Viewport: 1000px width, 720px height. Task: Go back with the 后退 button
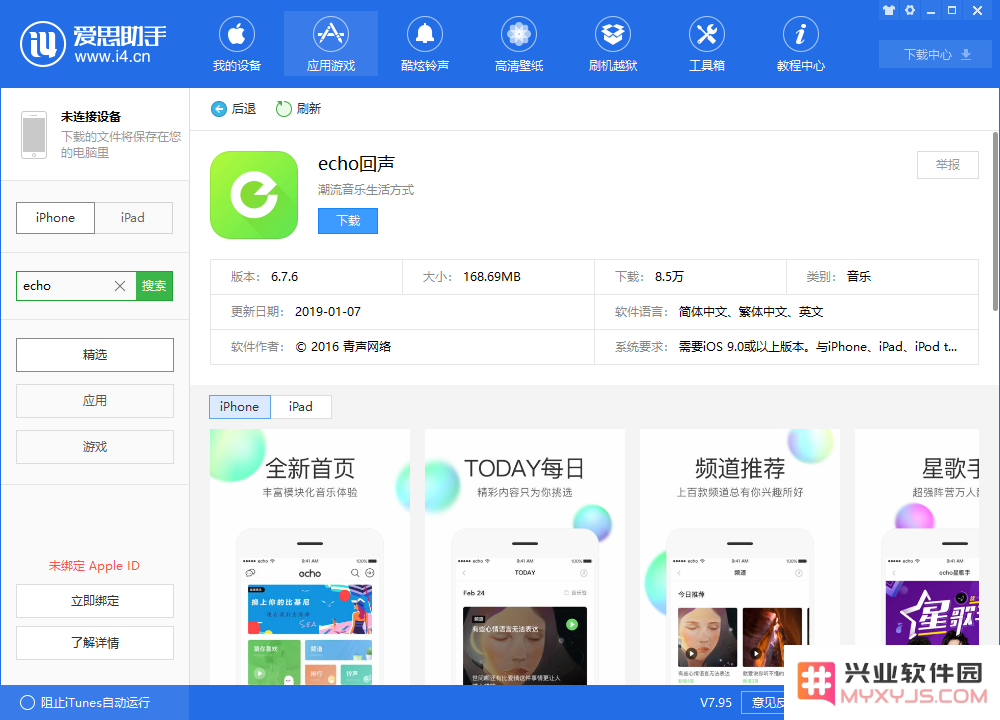point(233,109)
